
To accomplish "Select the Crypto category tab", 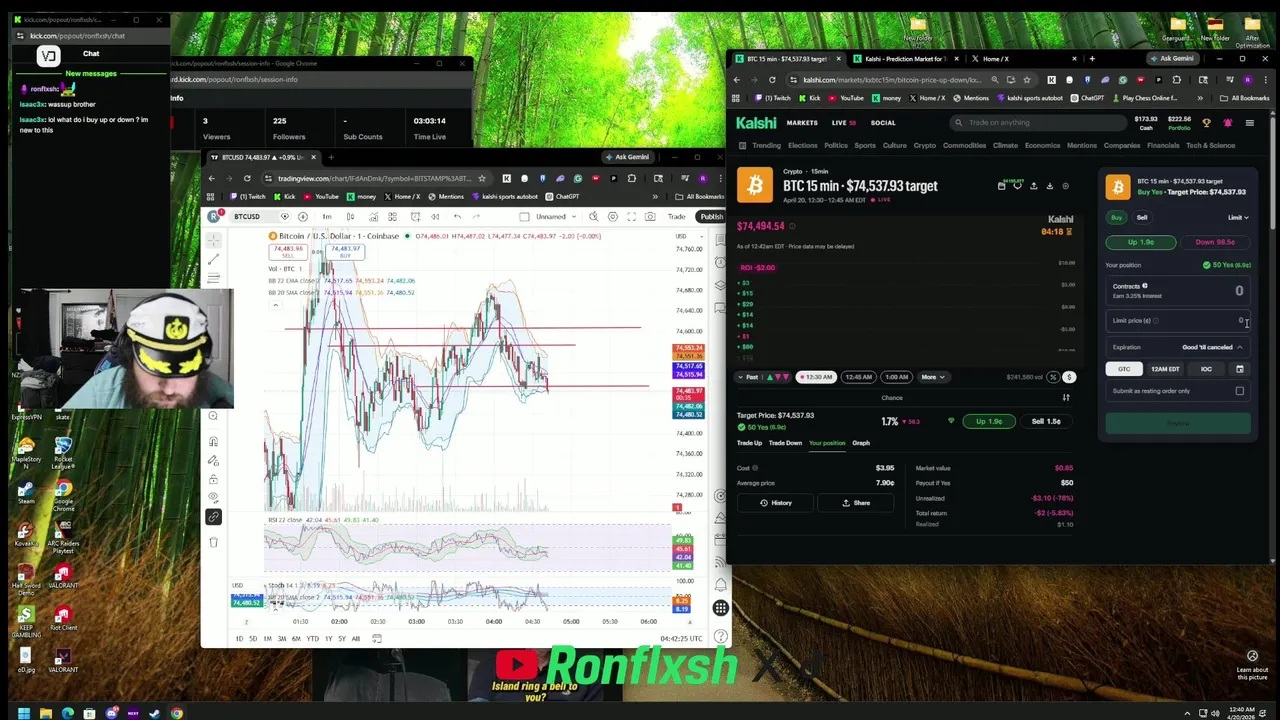I will coord(924,146).
